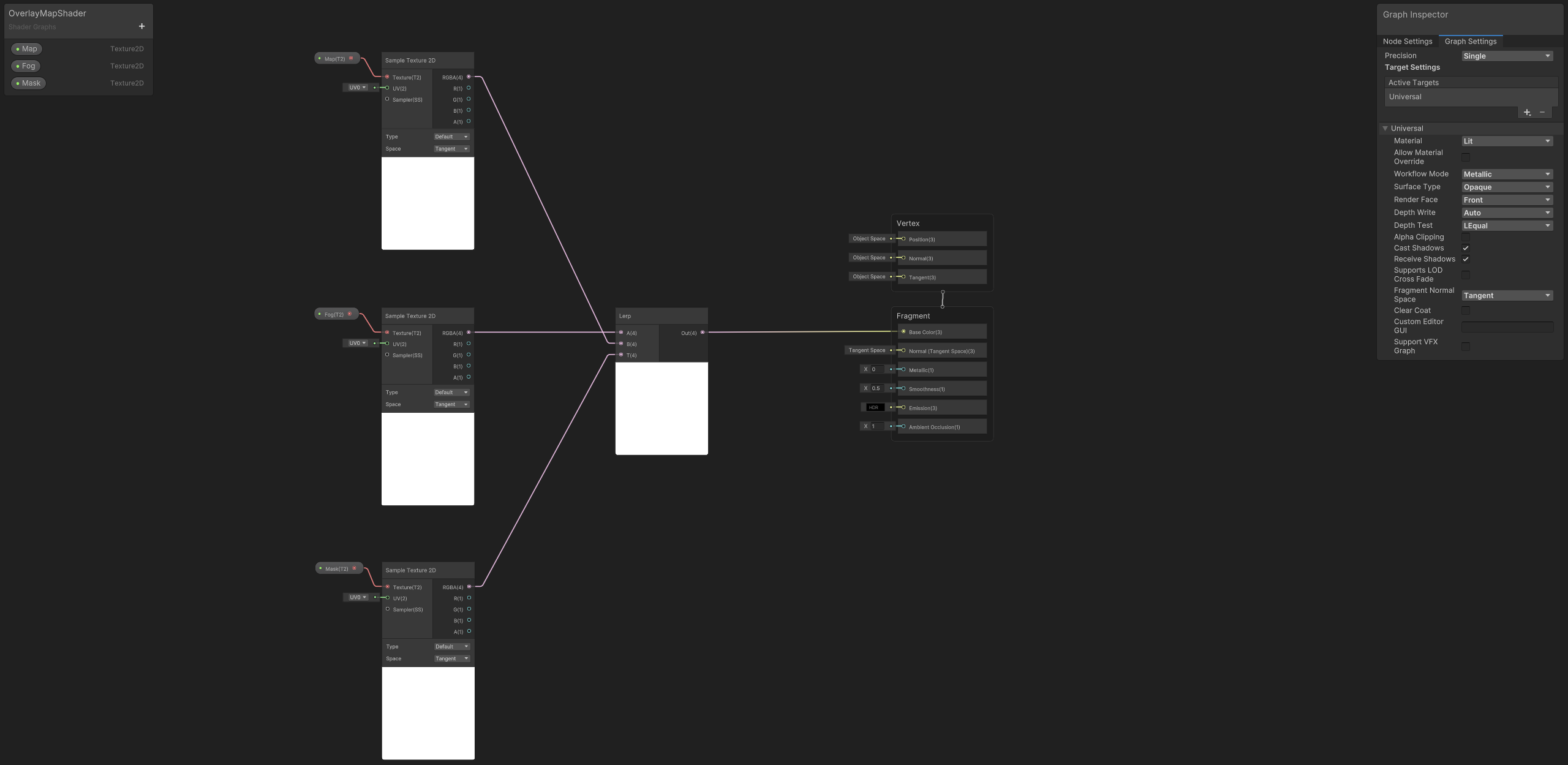This screenshot has width=1568, height=765.
Task: Click the plus icon in OverlayMapShader blackboard
Action: (x=141, y=26)
